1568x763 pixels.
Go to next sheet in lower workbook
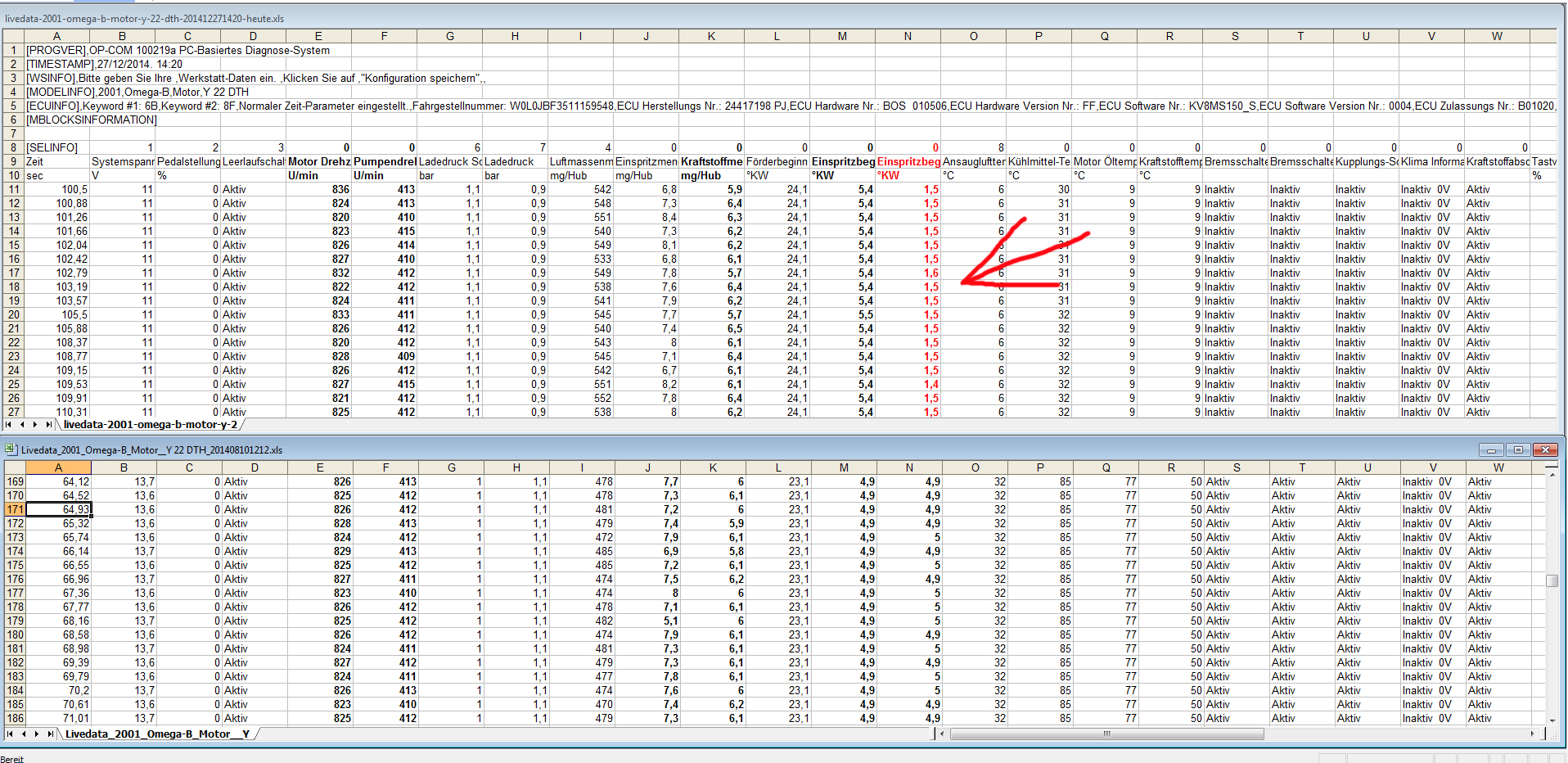pos(37,734)
